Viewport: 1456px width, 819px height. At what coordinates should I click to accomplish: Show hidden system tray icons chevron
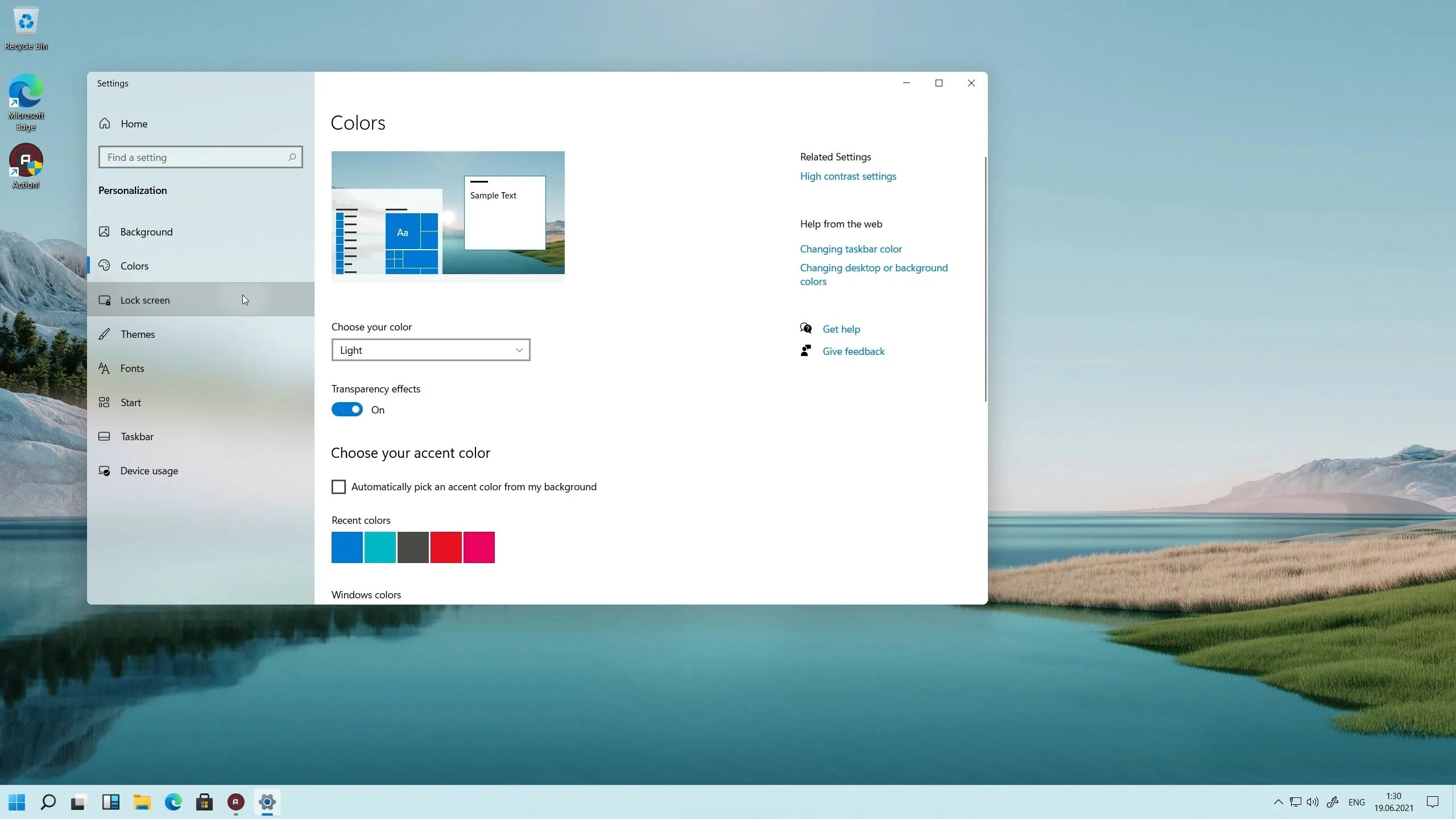(1278, 802)
